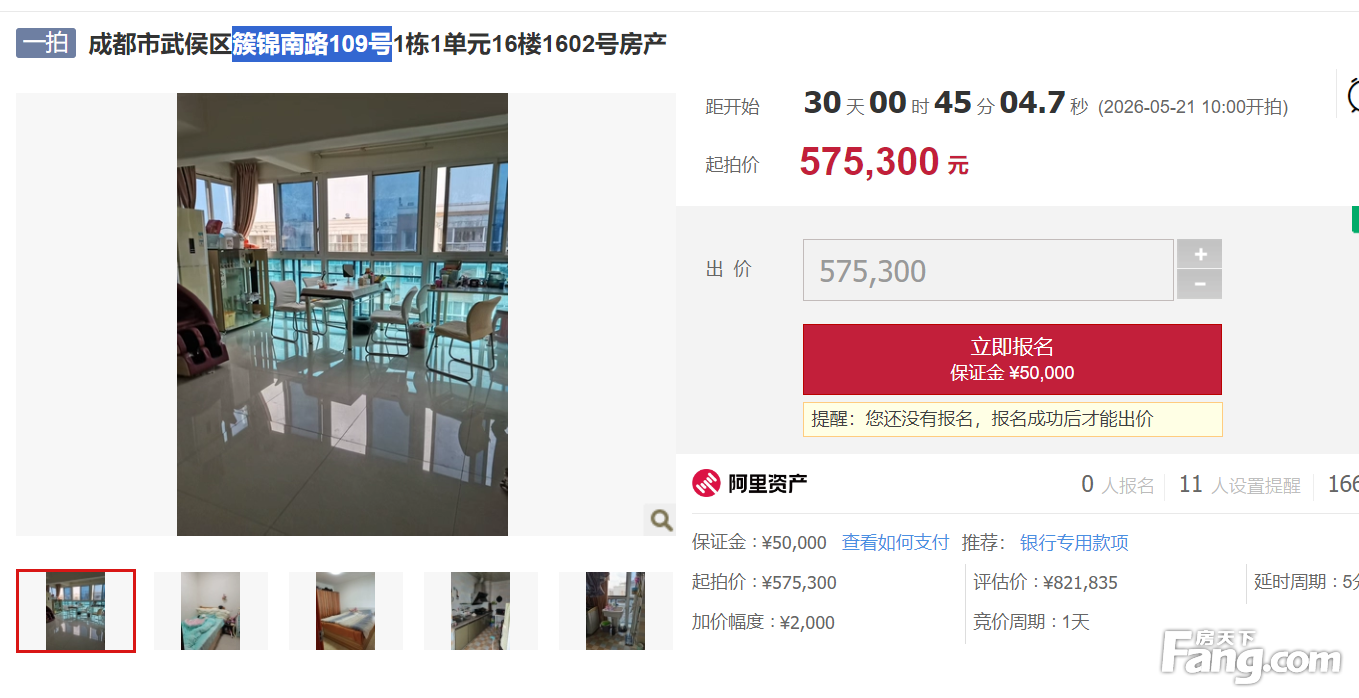
Task: Click the alarm clock reminder icon
Action: [1352, 95]
